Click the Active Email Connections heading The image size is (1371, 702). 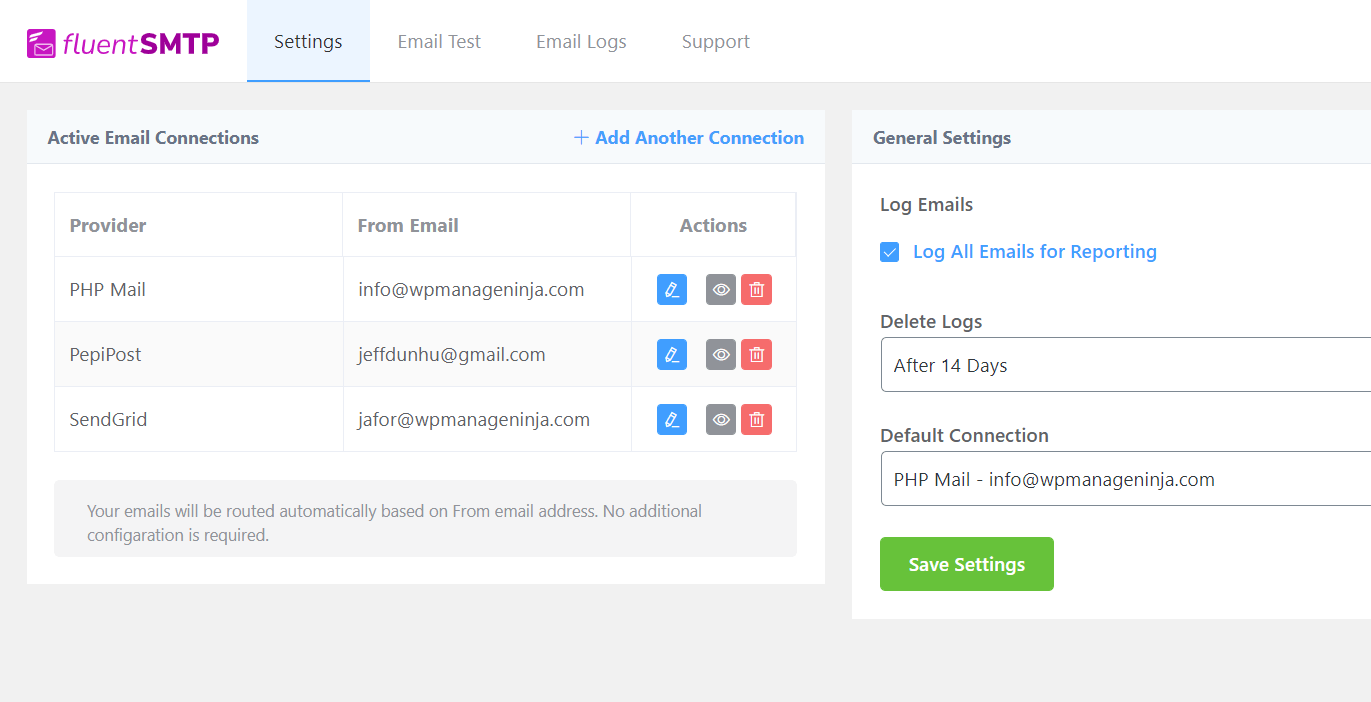(x=153, y=138)
